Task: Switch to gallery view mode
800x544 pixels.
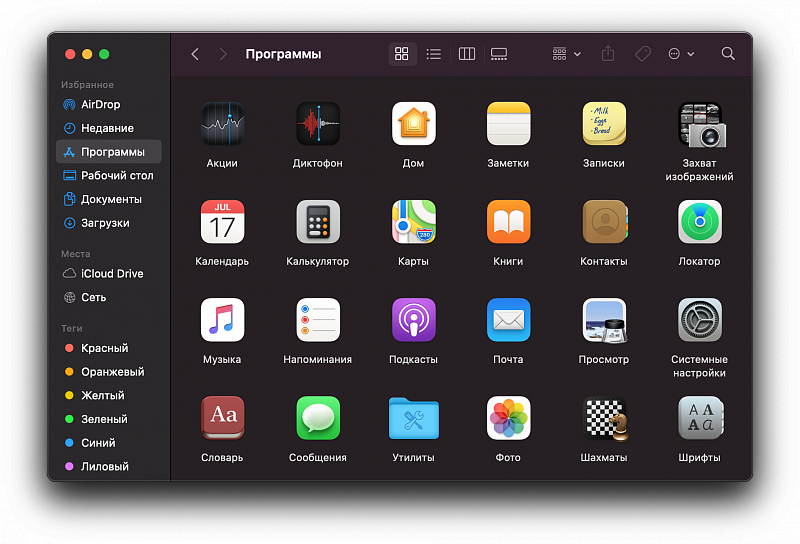Action: (499, 54)
